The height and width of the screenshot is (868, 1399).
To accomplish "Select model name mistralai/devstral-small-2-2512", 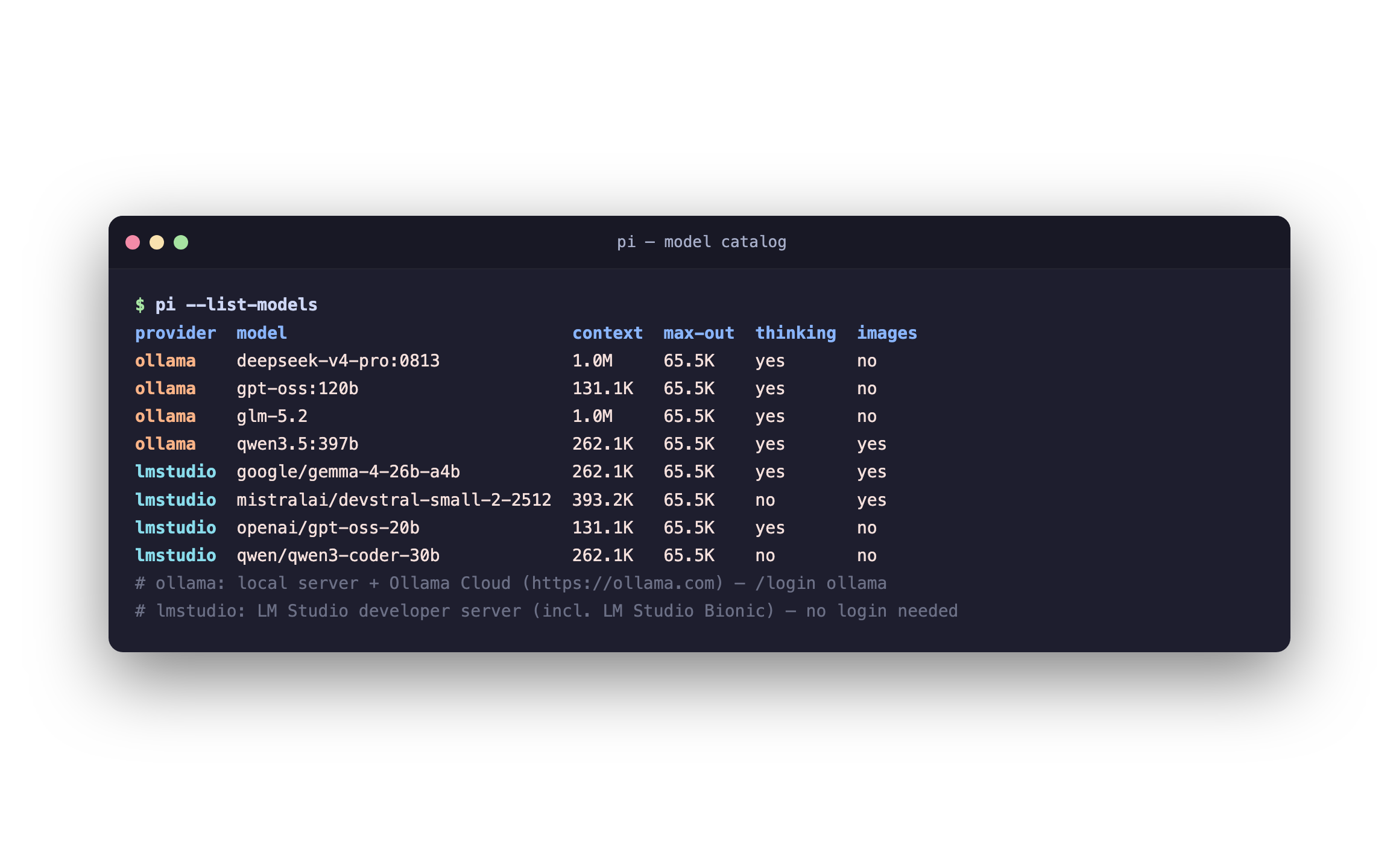I will [x=394, y=500].
